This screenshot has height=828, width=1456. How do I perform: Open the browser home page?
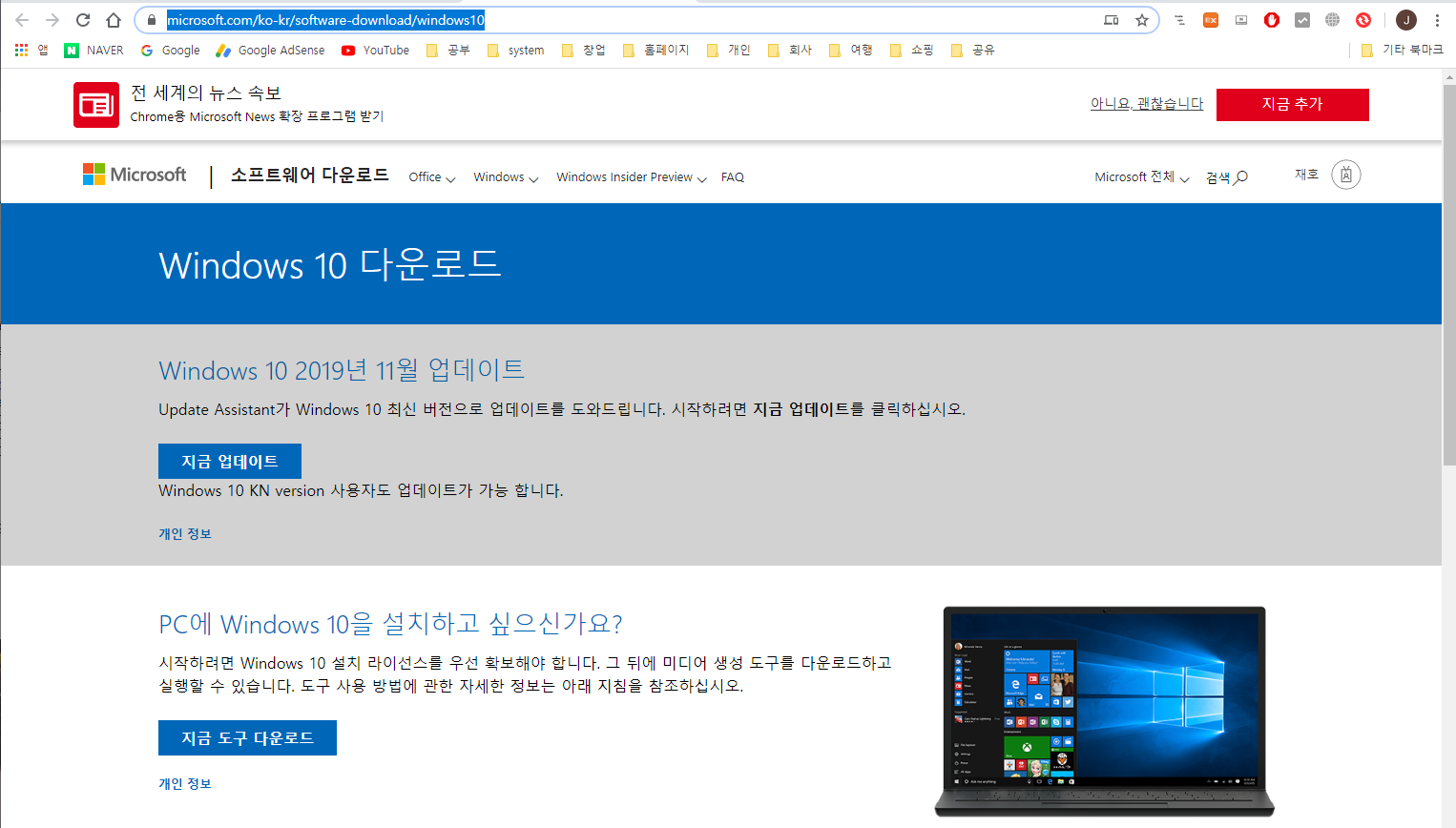114,20
